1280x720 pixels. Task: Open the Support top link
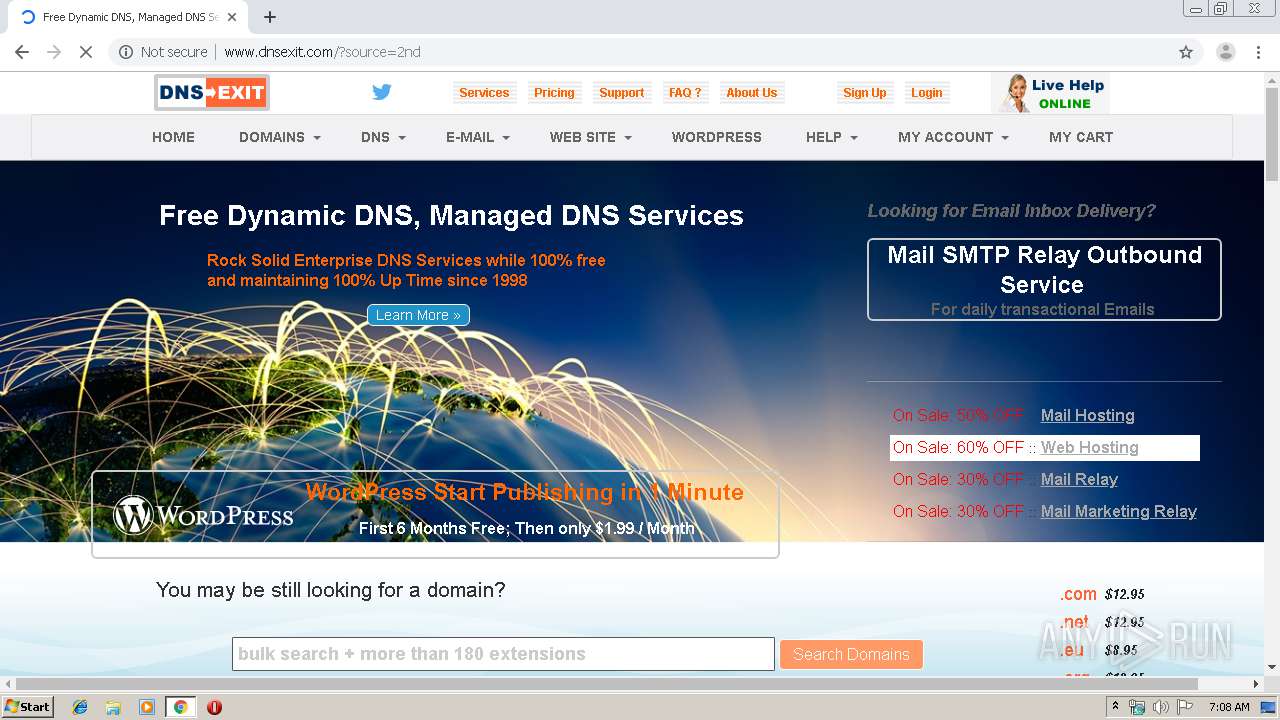[x=621, y=93]
